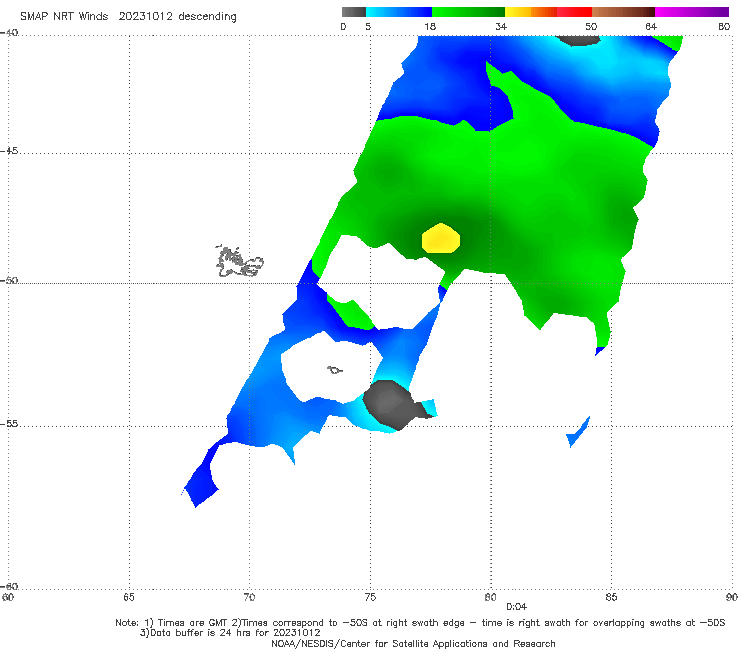
Task: Click the green segment of the wind color bar
Action: tap(468, 12)
